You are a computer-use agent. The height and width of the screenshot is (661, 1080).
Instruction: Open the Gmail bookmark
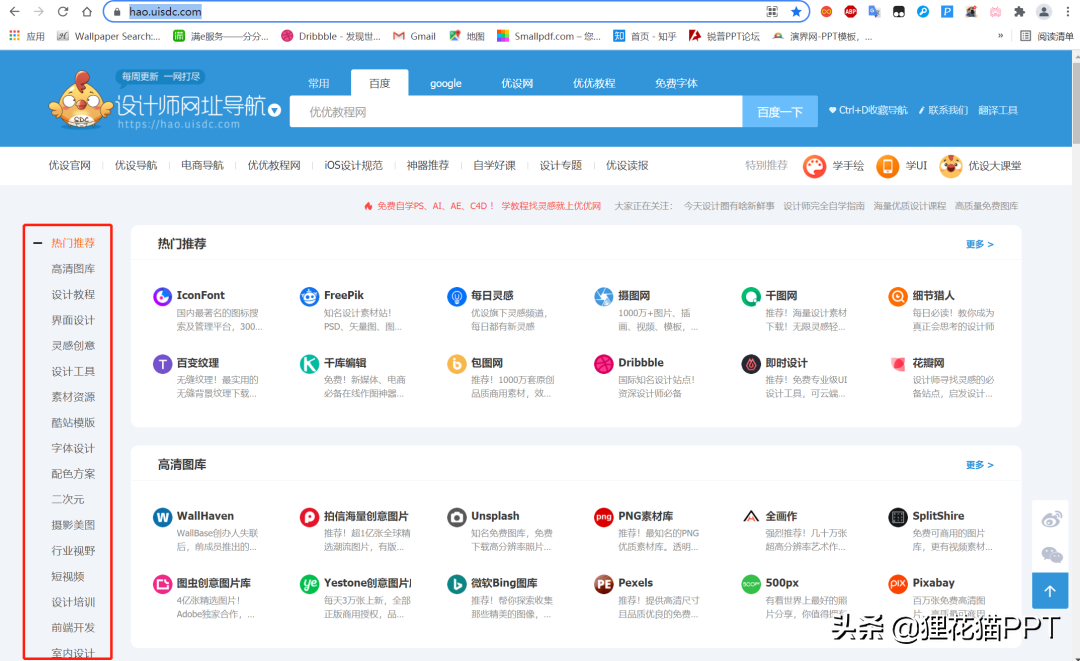415,36
